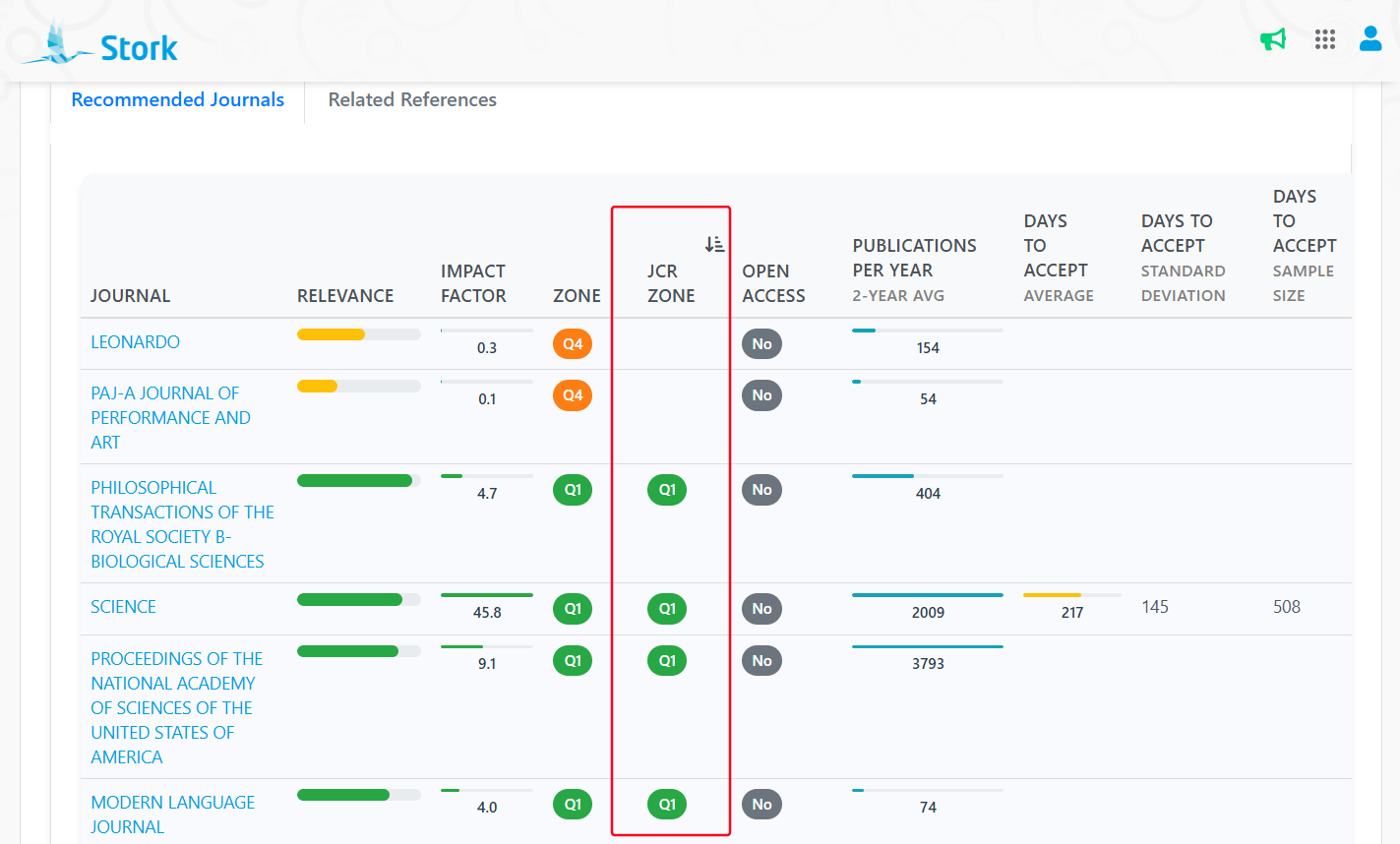Sort by the Impact Factor column header
The width and height of the screenshot is (1400, 844).
473,283
